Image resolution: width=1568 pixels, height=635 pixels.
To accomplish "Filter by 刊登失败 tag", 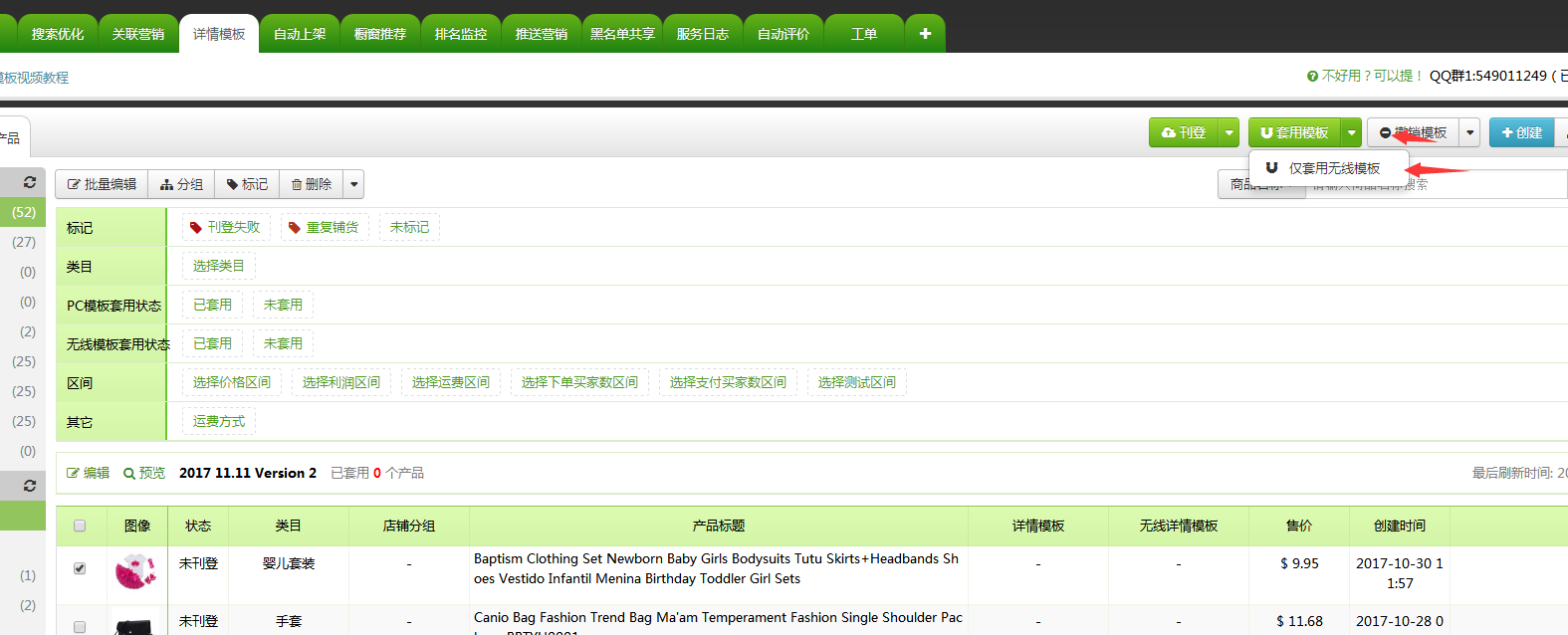I will pyautogui.click(x=226, y=227).
